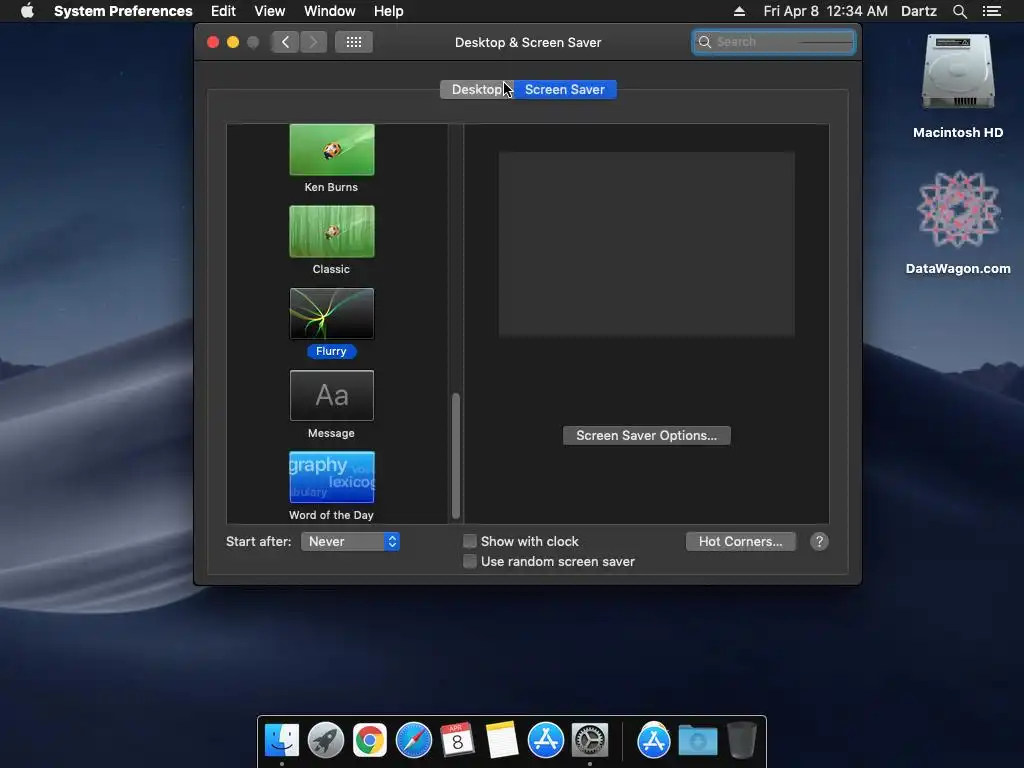Click the yellow minimize window button

coord(232,42)
